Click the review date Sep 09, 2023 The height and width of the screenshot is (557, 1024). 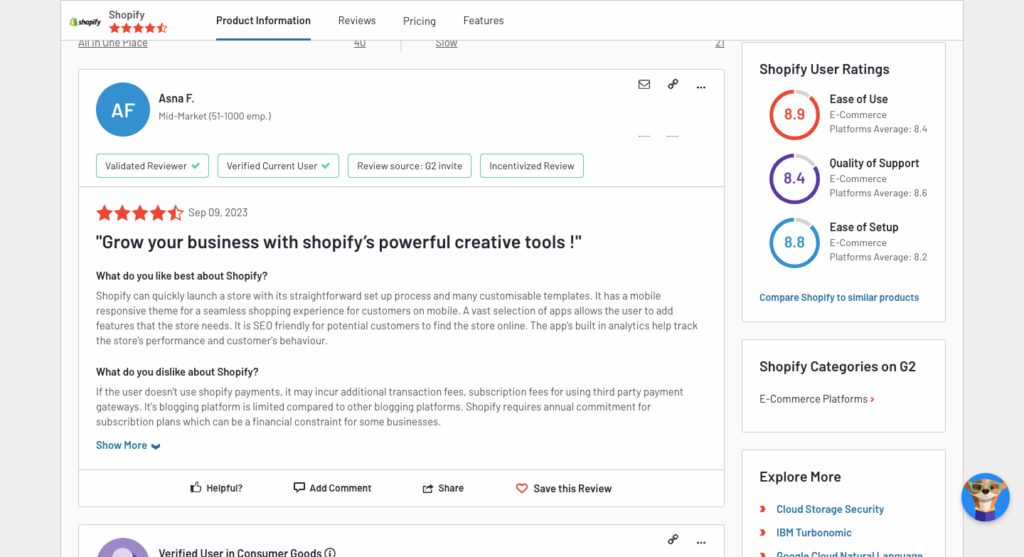click(x=218, y=213)
